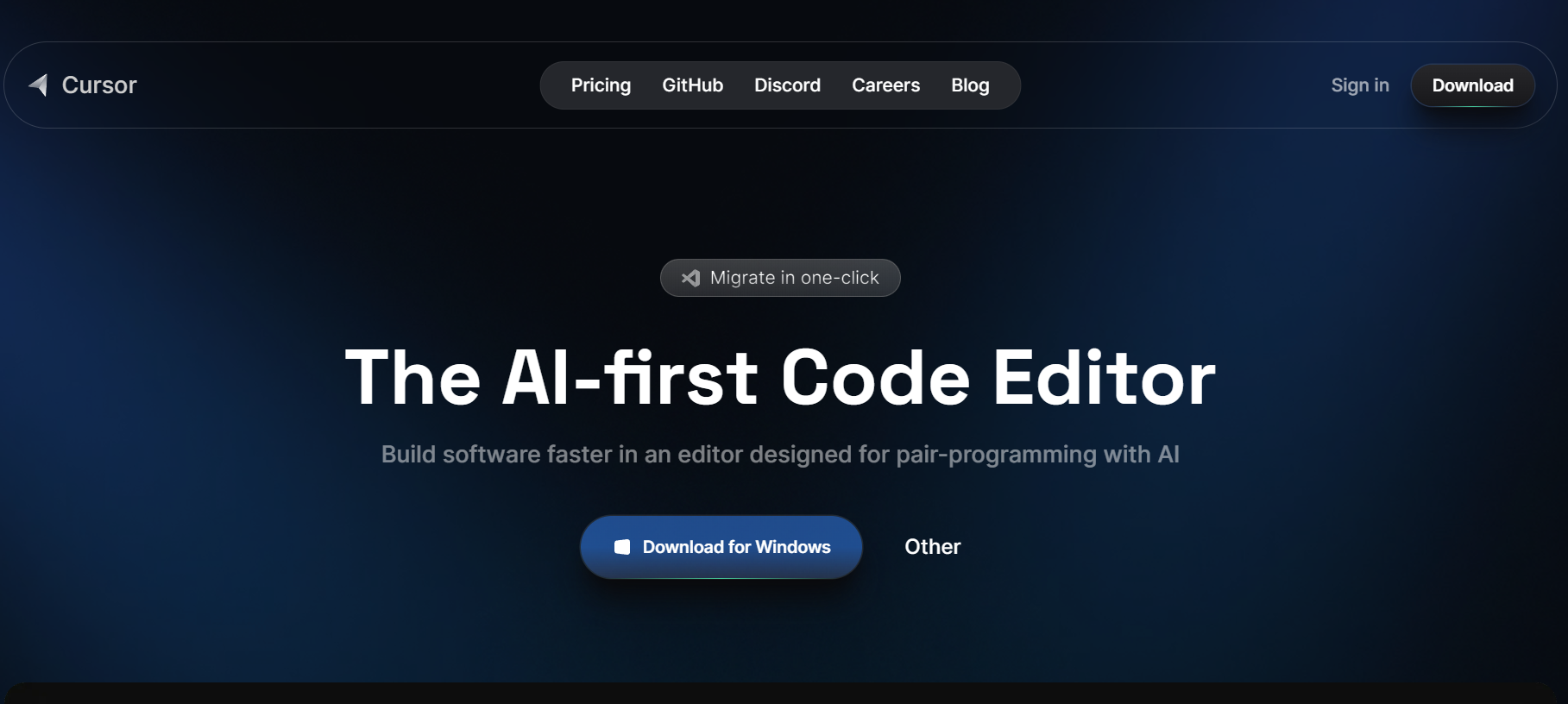Open the Pricing page
Viewport: 1568px width, 704px height.
[601, 85]
